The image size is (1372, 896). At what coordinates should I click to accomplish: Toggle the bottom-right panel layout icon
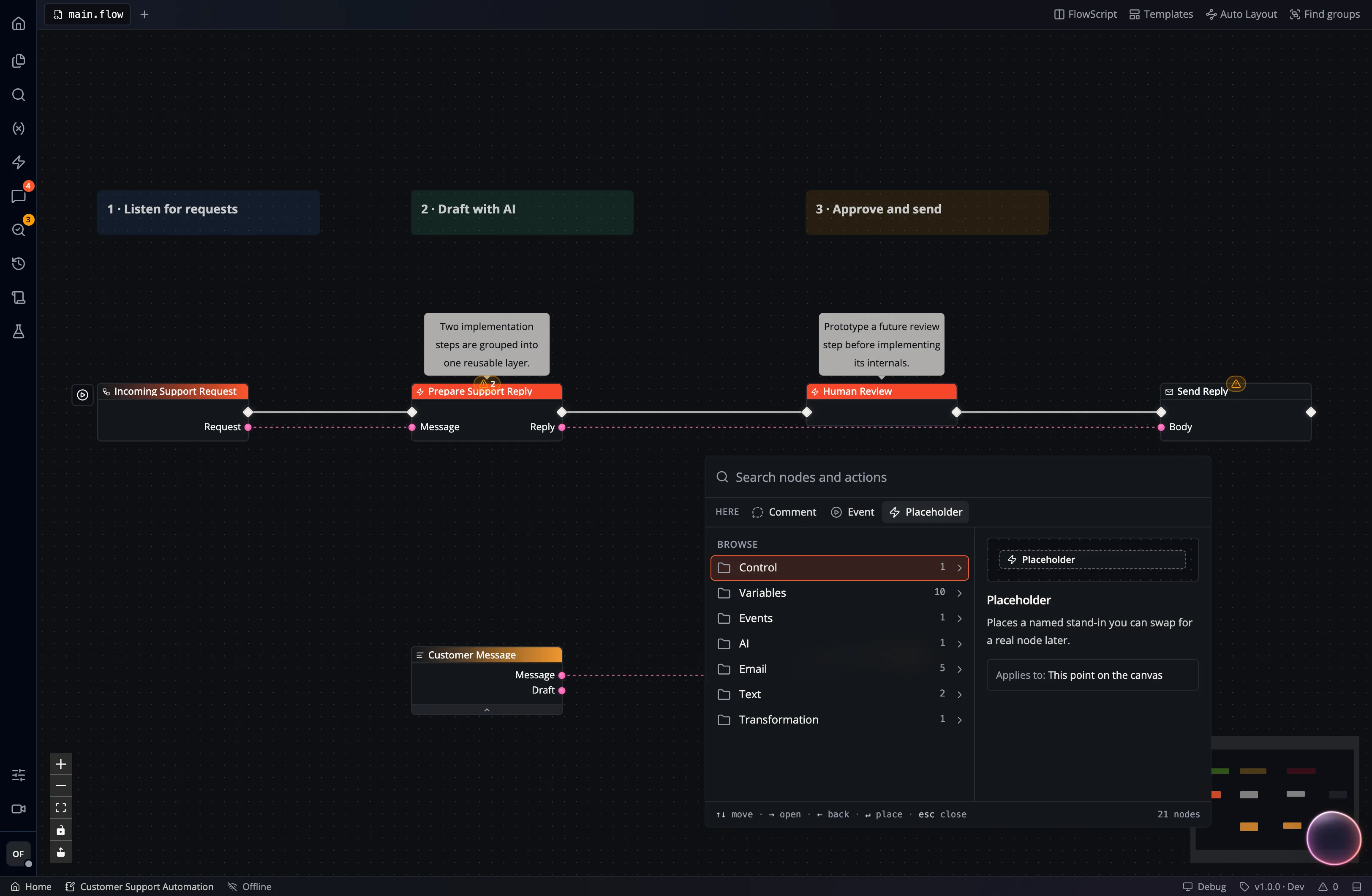click(x=1357, y=887)
